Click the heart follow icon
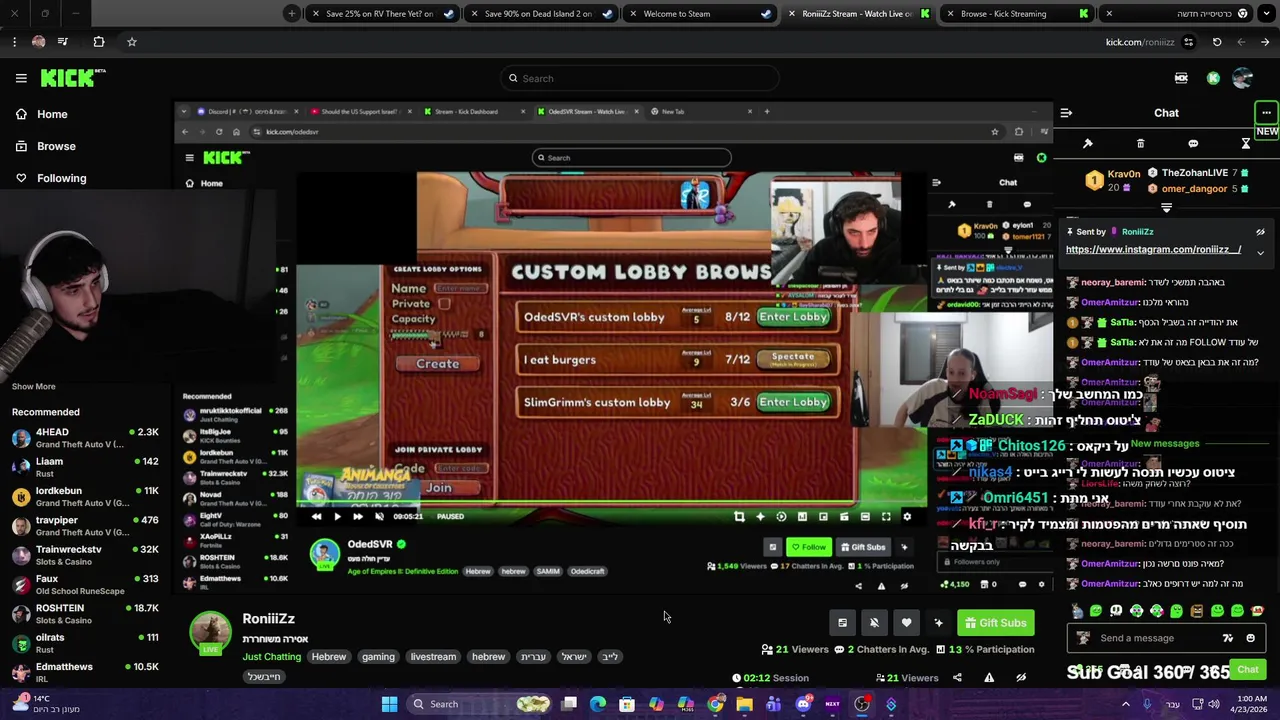1280x720 pixels. coord(906,623)
